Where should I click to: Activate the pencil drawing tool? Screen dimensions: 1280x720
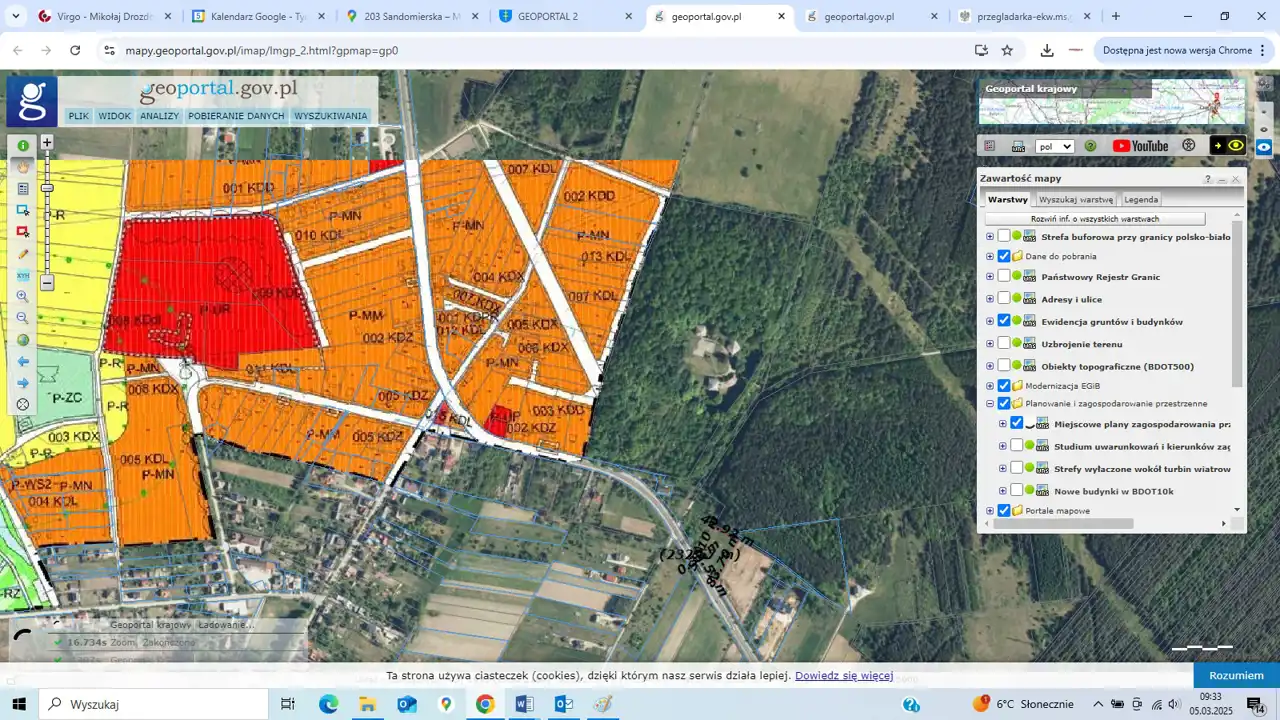click(23, 254)
